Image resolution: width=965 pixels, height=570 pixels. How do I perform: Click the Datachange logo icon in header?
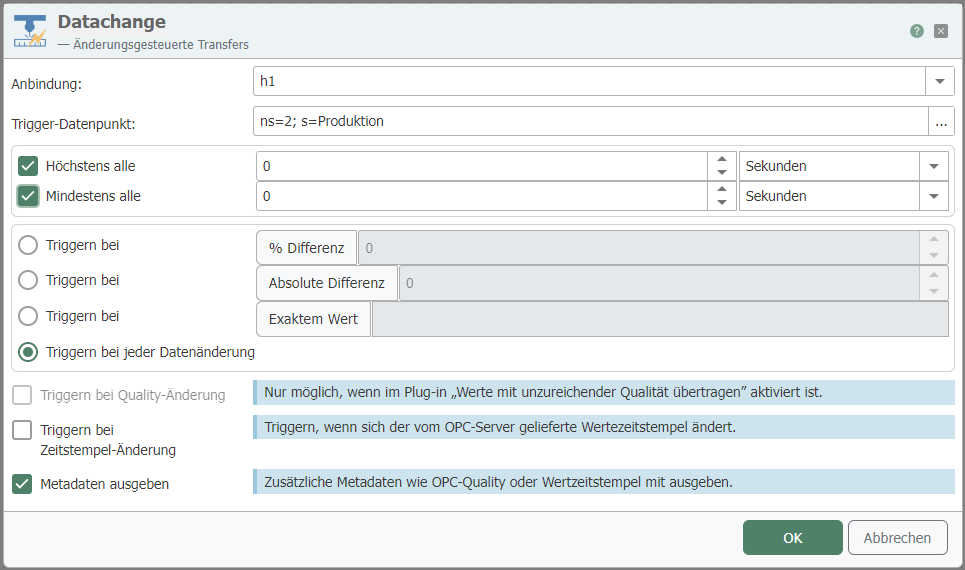30,31
